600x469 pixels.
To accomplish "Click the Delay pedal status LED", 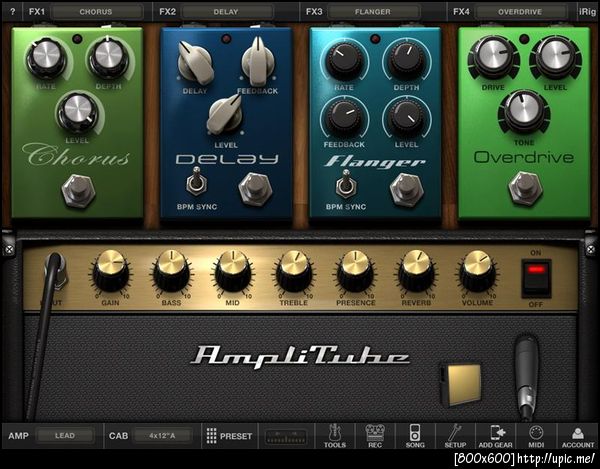I will 226,39.
